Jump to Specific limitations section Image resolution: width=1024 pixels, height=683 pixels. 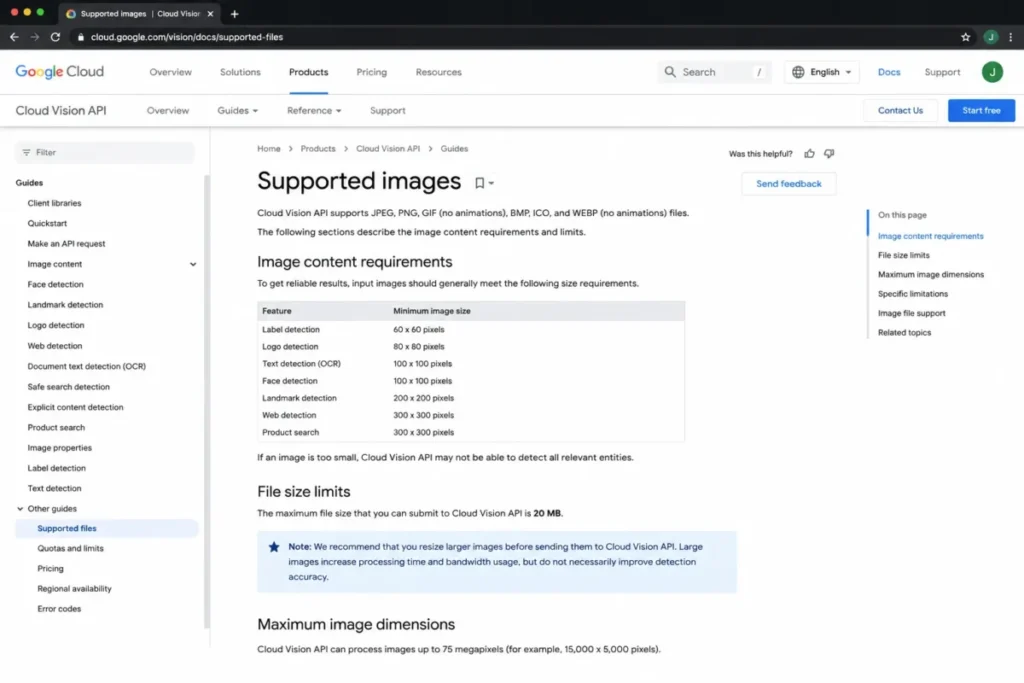pos(912,294)
